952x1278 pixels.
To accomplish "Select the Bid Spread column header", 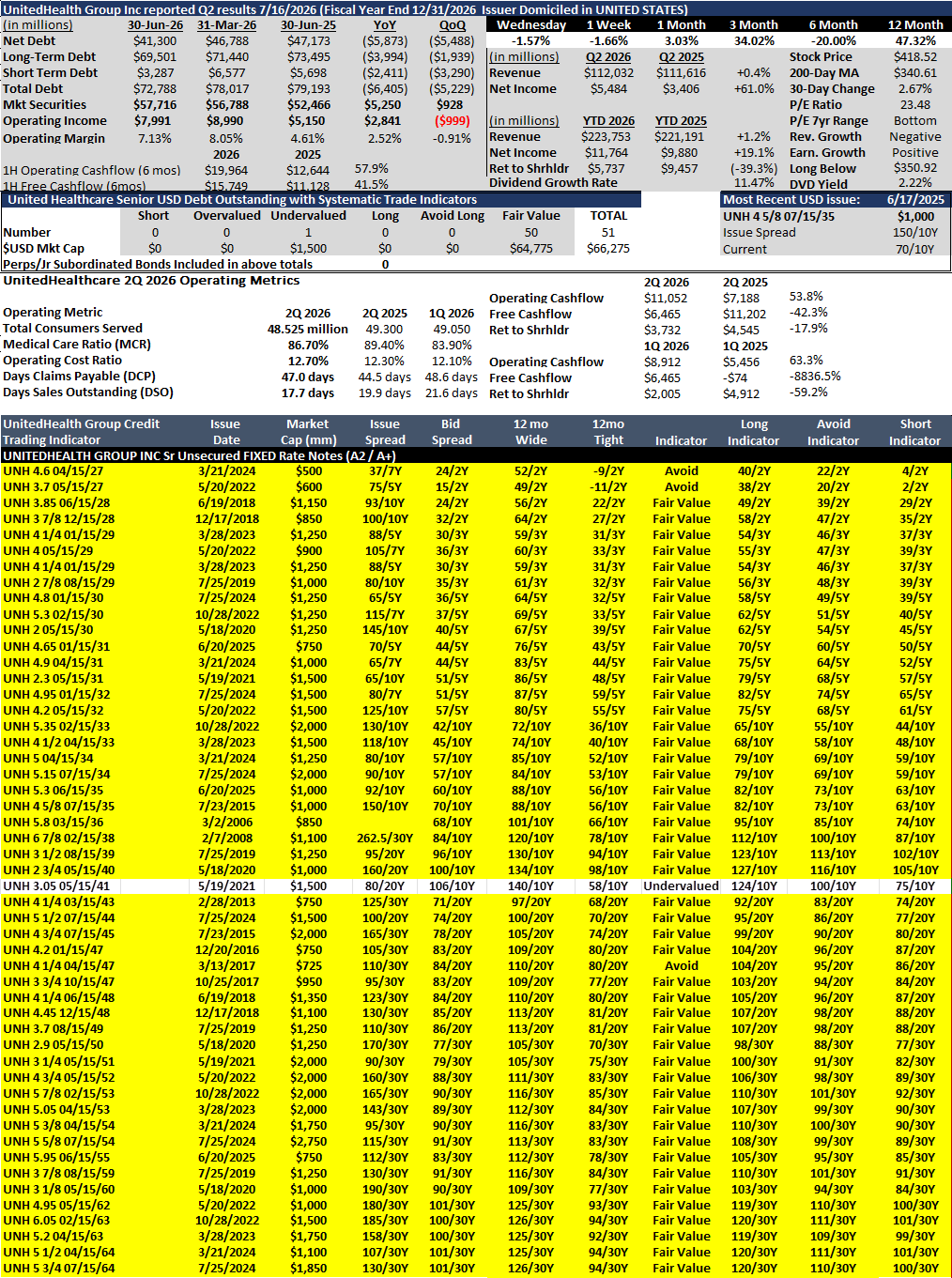I will click(452, 432).
